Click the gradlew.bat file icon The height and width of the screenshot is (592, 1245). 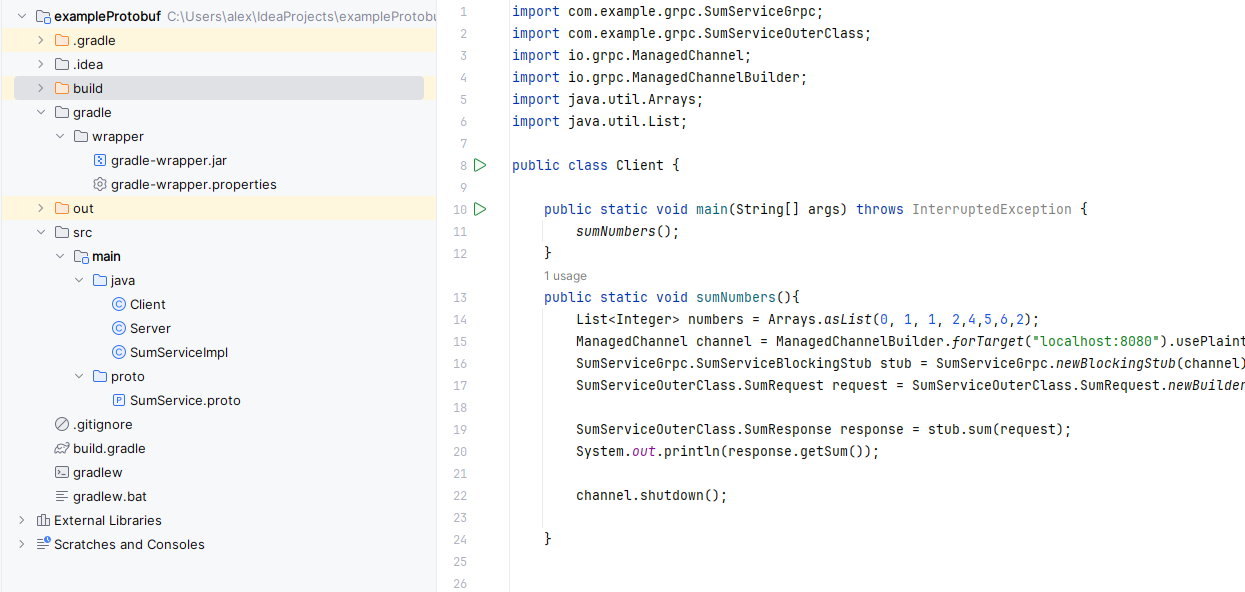click(62, 497)
